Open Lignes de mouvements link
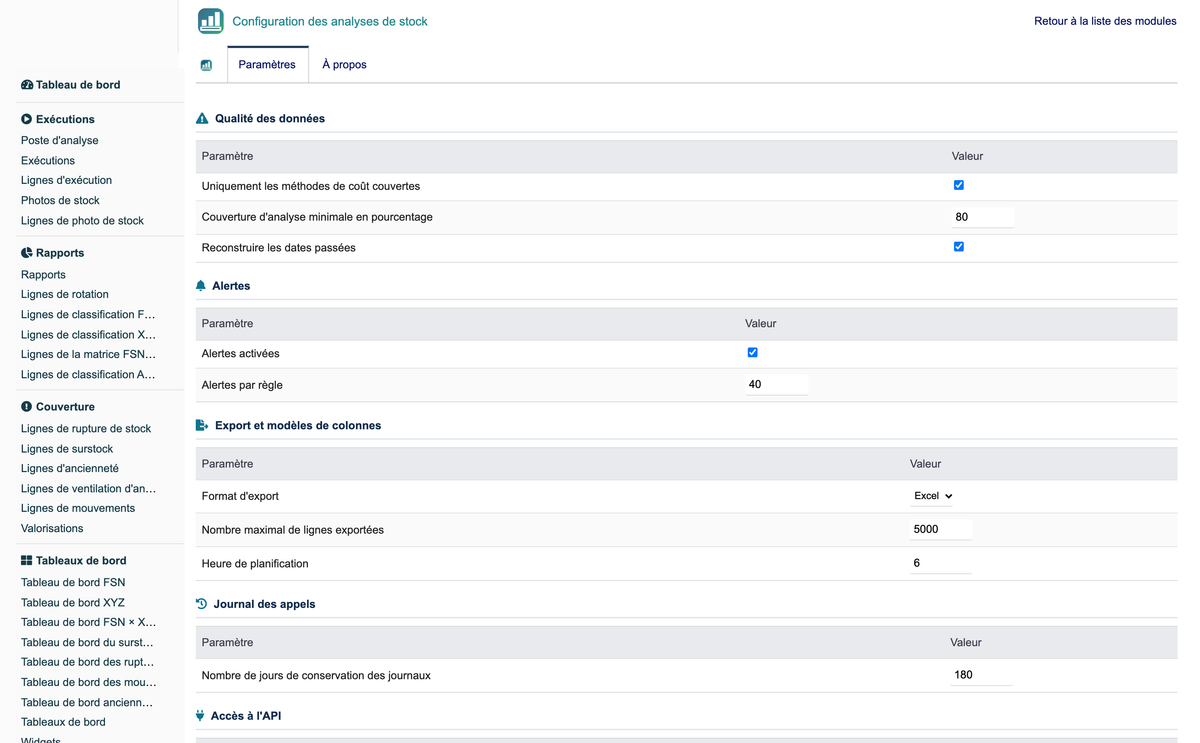 point(78,509)
